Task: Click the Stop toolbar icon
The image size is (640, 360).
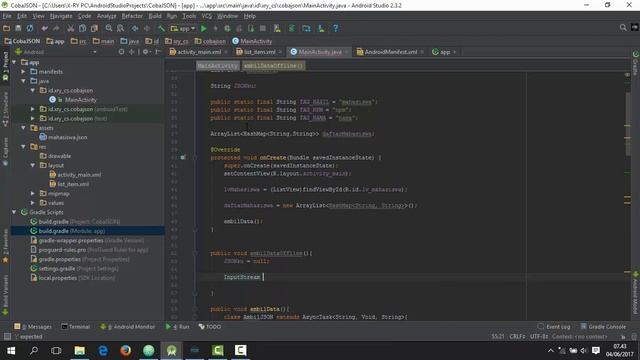Action: point(263,28)
